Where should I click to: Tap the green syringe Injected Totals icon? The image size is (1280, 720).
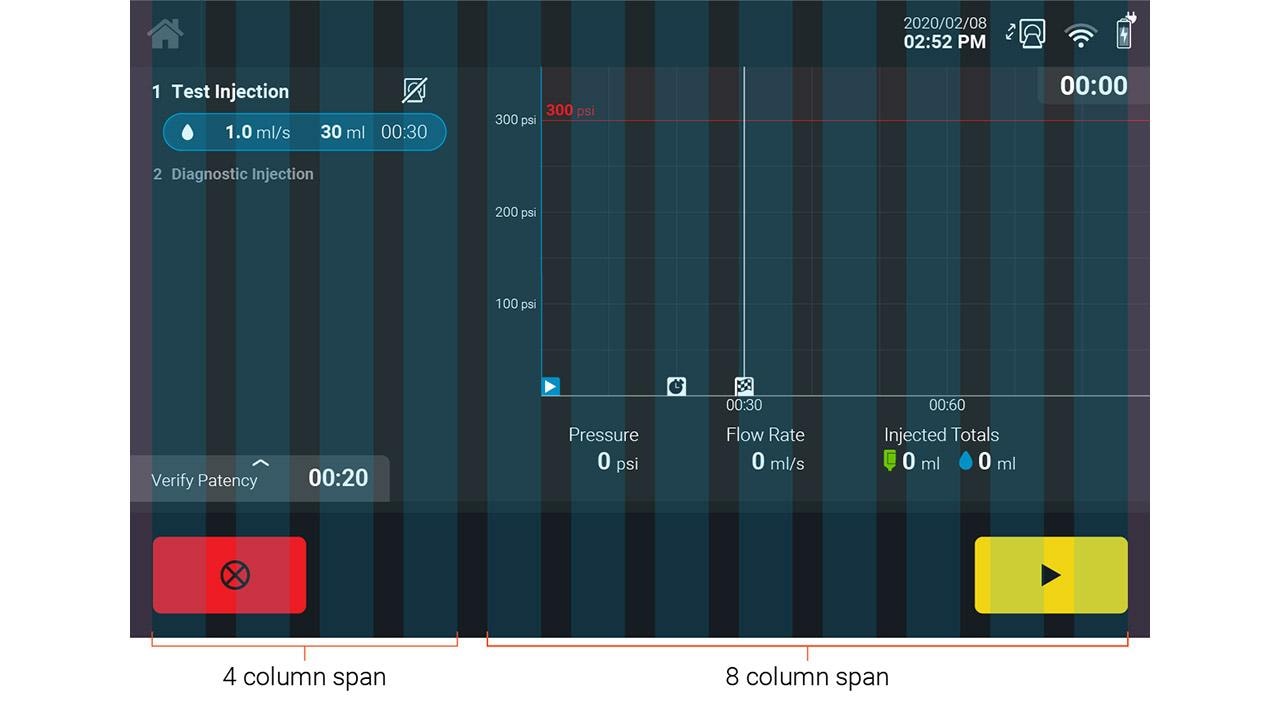889,461
